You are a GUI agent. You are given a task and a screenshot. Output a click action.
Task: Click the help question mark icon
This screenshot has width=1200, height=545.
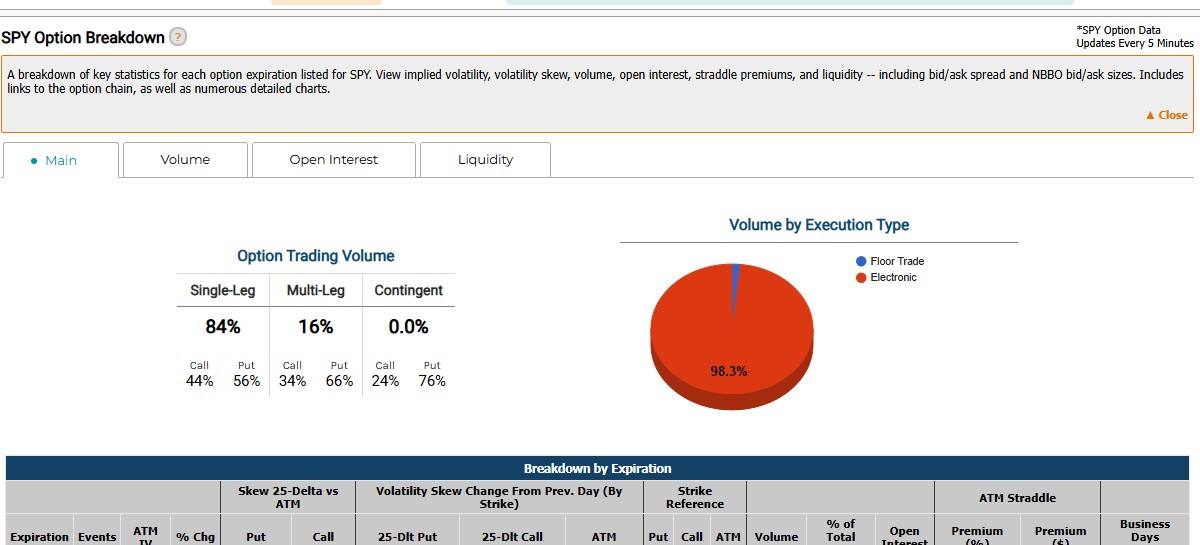(178, 37)
